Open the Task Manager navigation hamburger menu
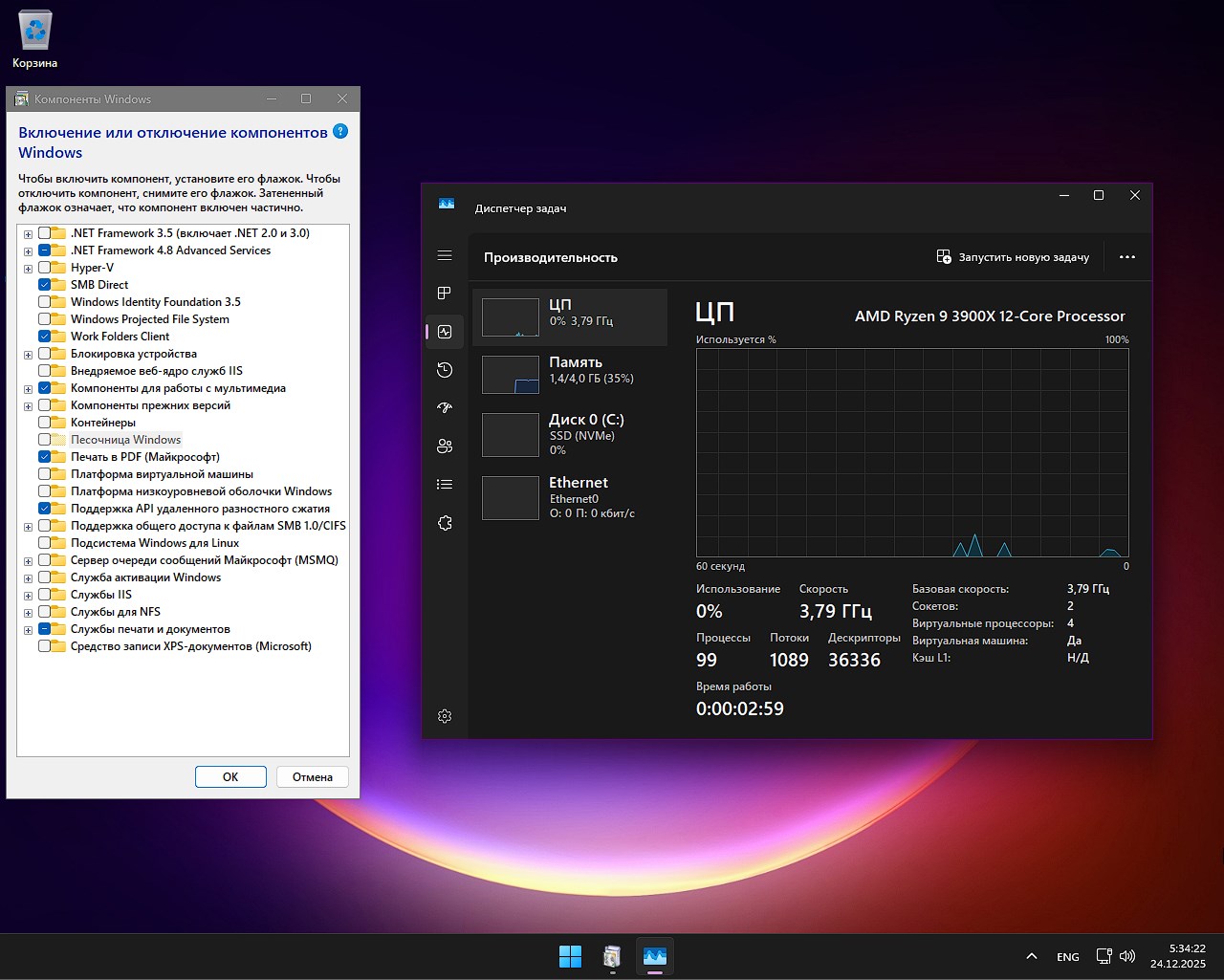 pos(445,255)
